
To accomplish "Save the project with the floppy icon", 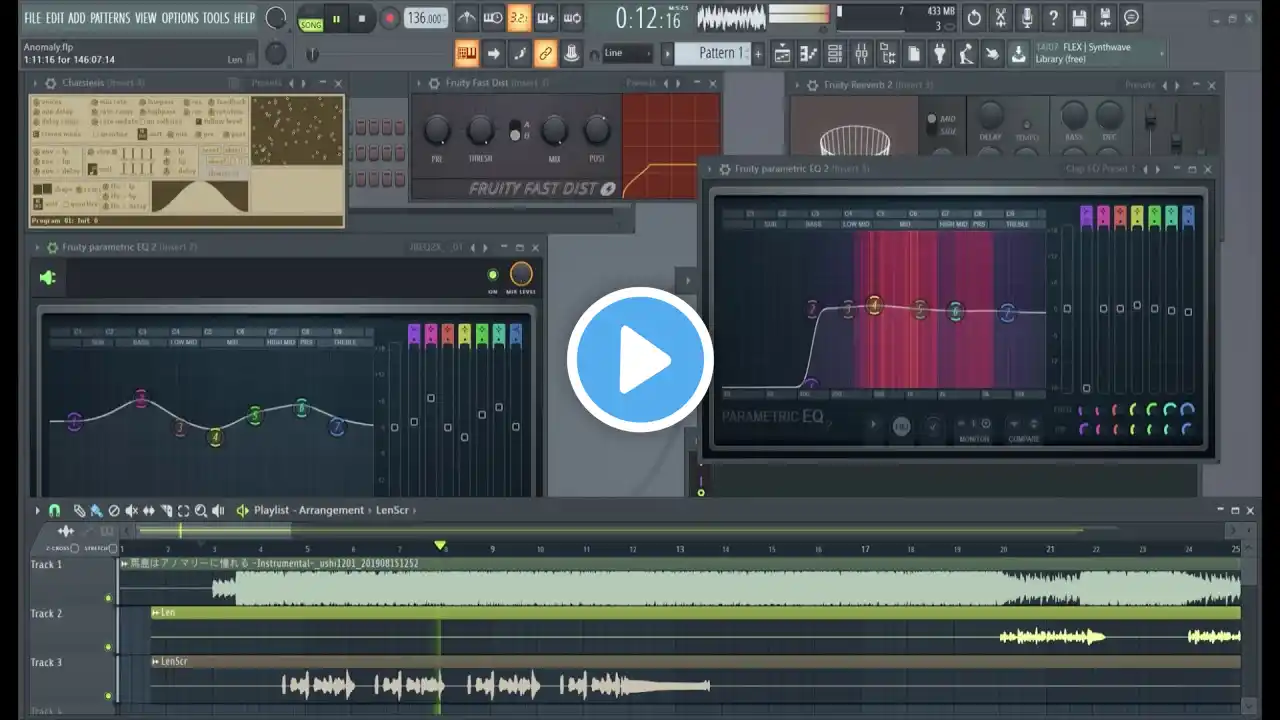I will 1079,18.
